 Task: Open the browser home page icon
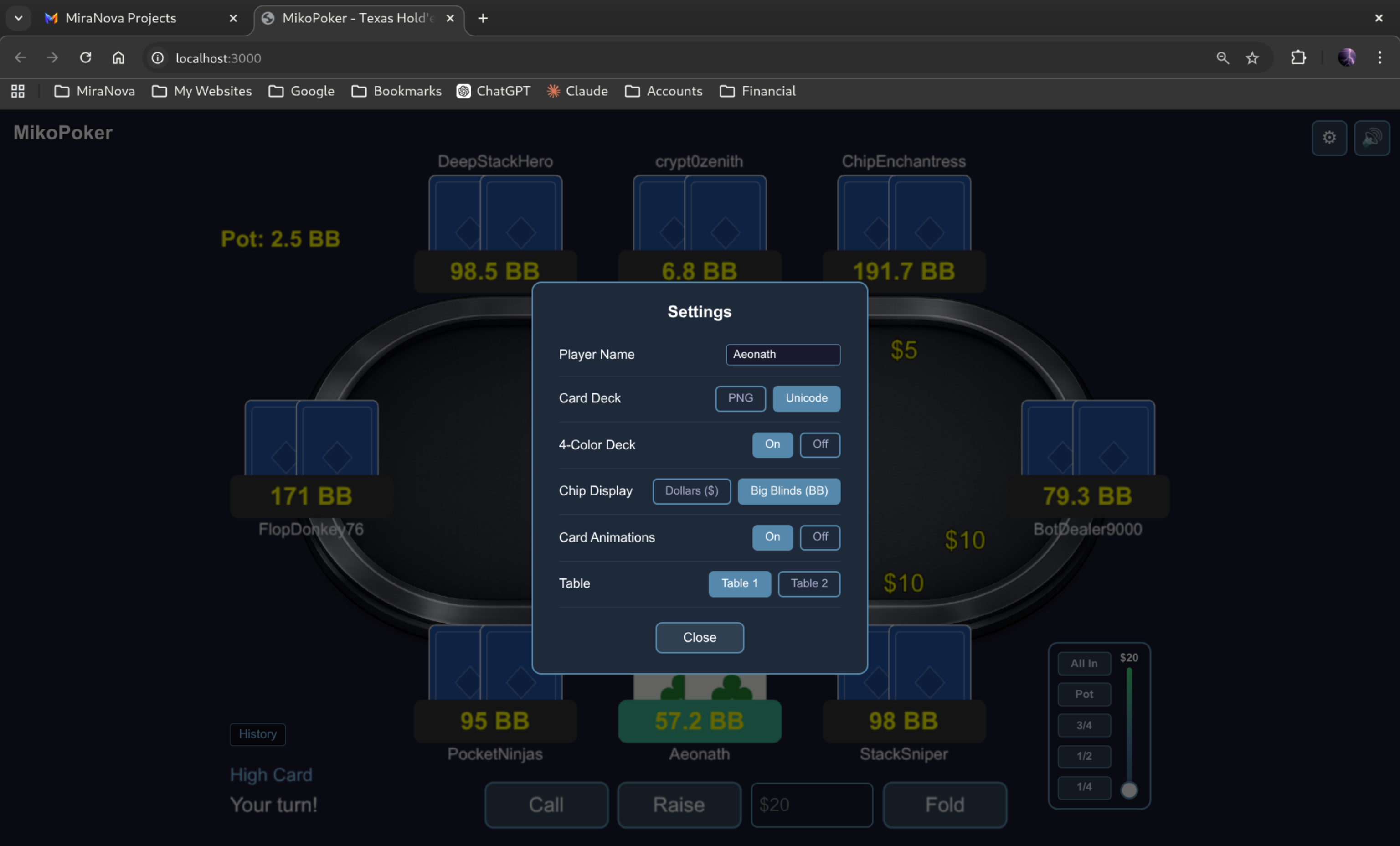tap(118, 57)
